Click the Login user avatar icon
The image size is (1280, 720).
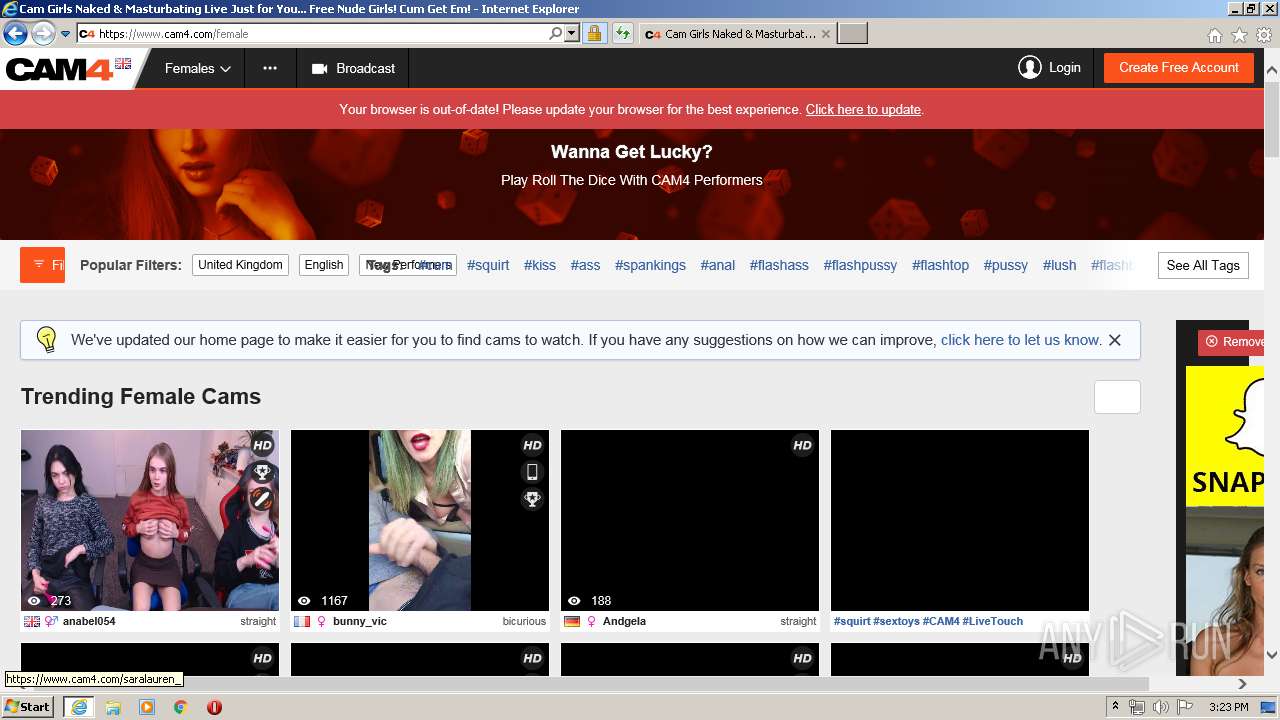[x=1029, y=68]
